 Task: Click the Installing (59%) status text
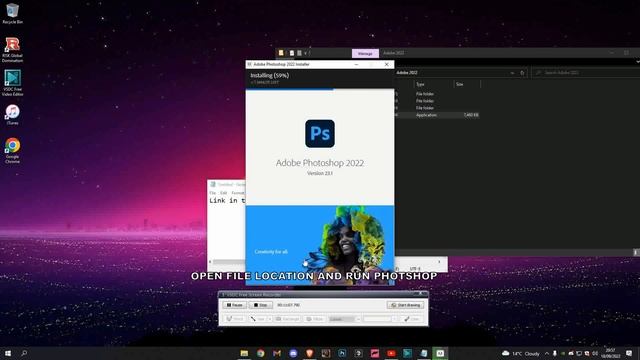[269, 76]
